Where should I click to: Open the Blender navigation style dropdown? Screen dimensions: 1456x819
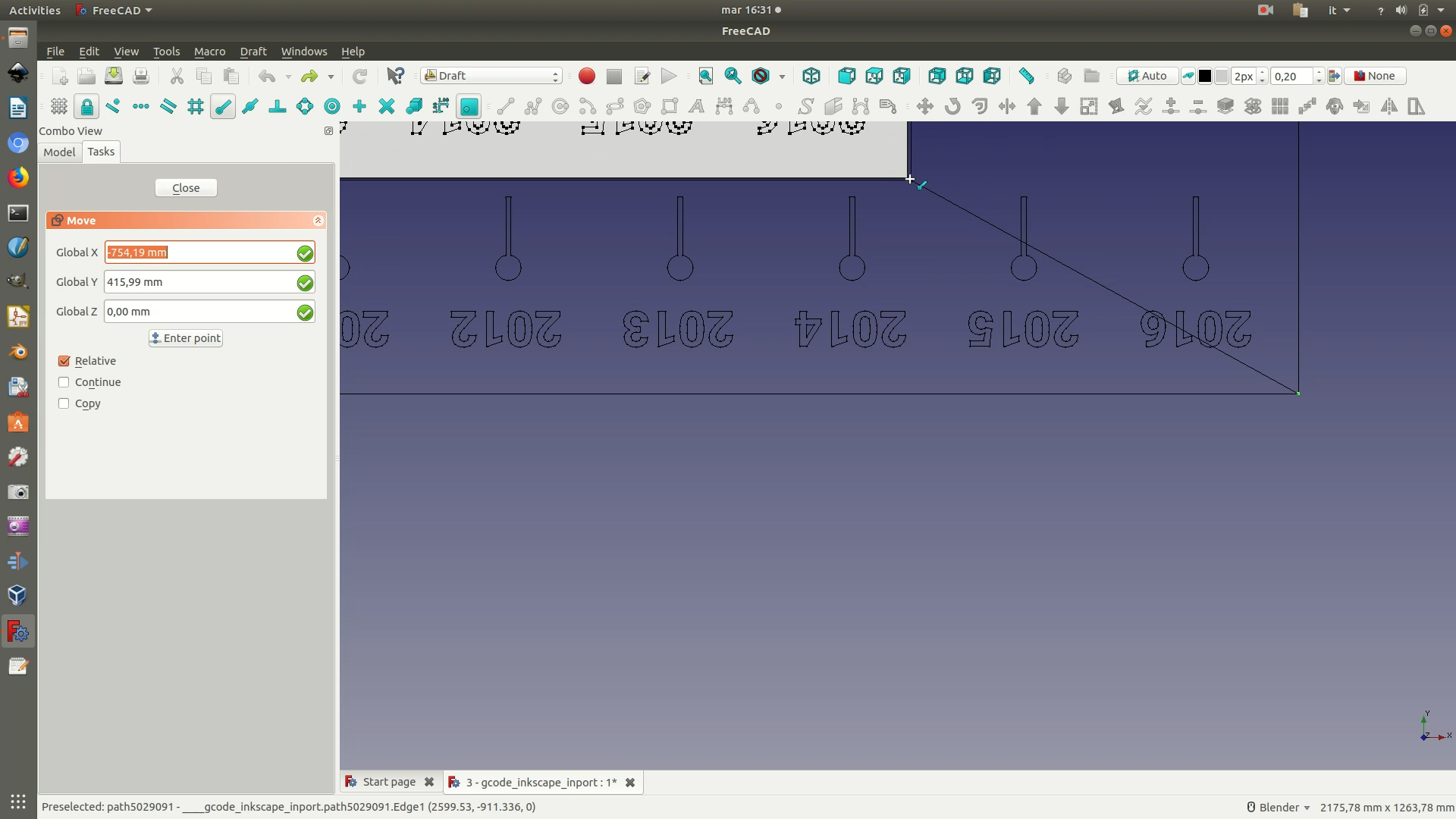click(x=1279, y=807)
